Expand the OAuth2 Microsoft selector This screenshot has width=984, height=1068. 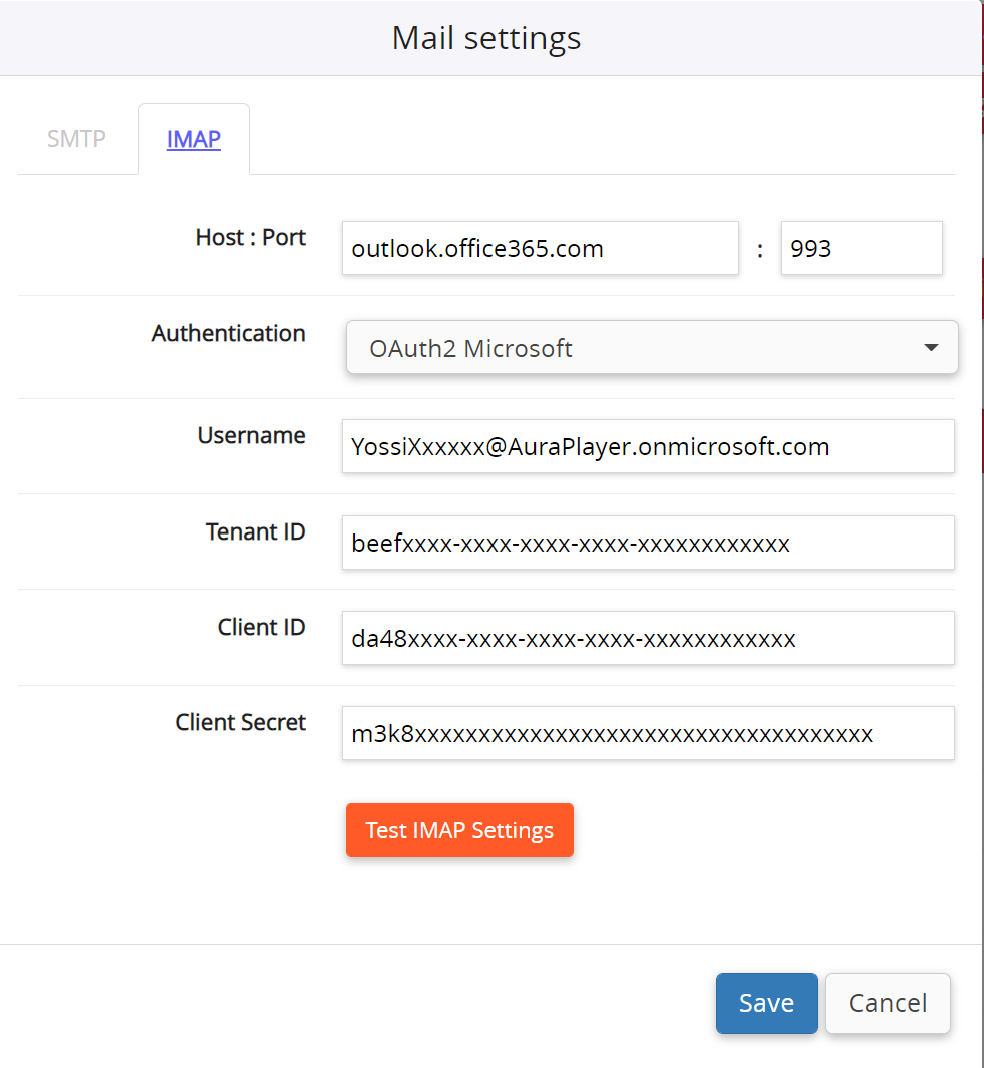click(x=651, y=347)
